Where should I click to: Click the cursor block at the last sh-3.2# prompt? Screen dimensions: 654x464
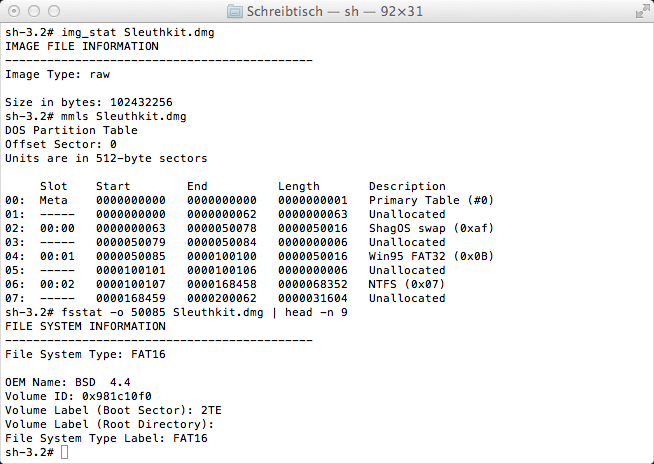[x=64, y=452]
